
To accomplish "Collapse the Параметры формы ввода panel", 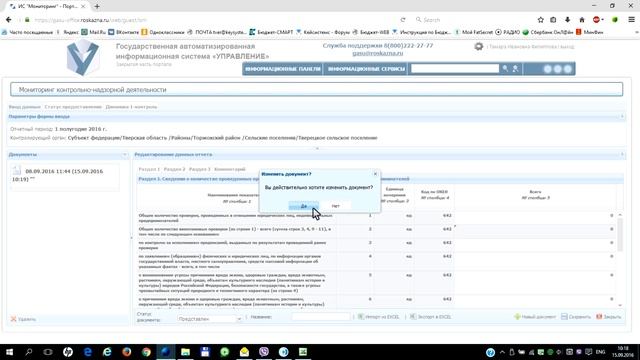I will [x=622, y=117].
